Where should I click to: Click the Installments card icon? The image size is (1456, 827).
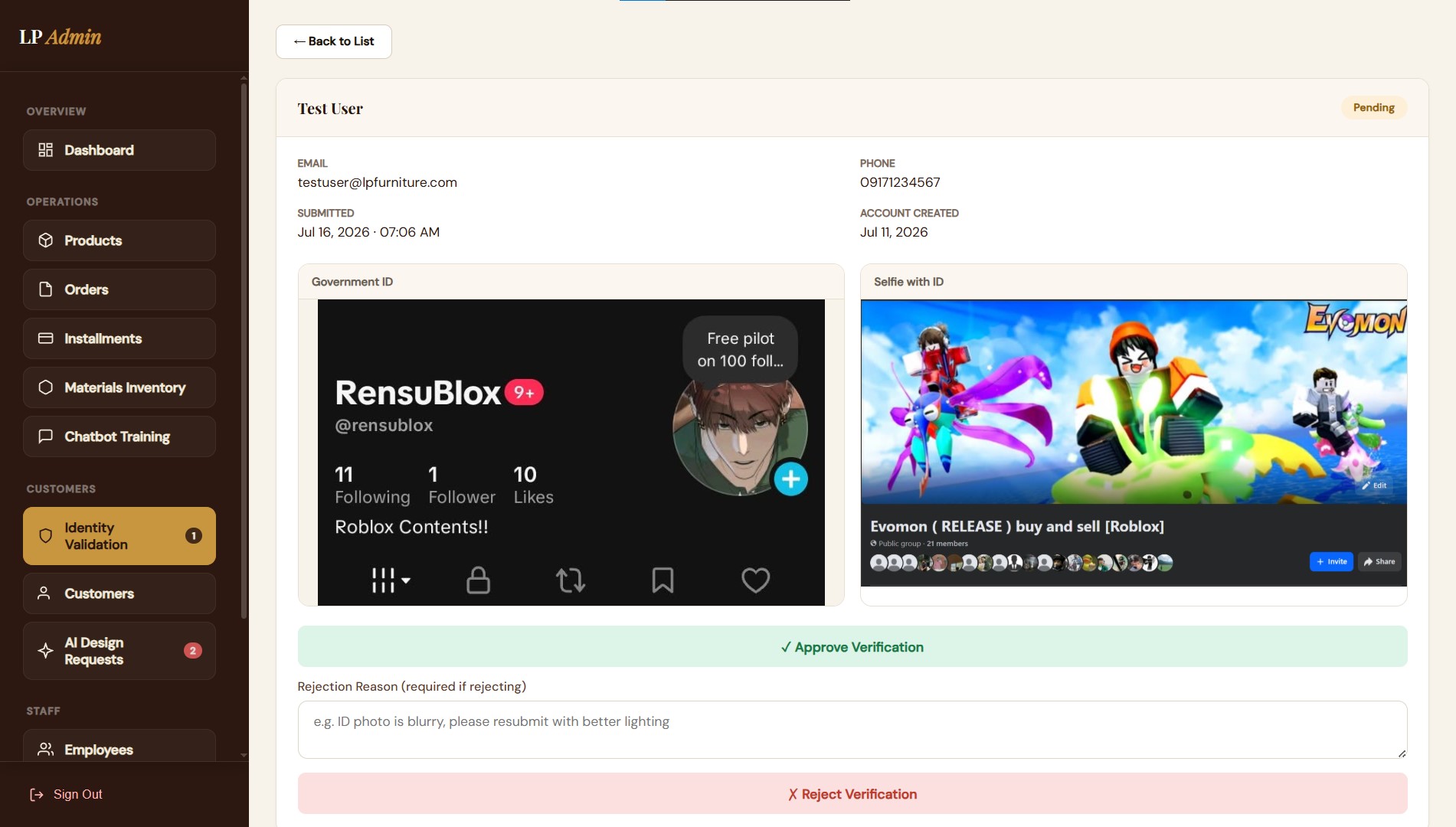point(46,338)
